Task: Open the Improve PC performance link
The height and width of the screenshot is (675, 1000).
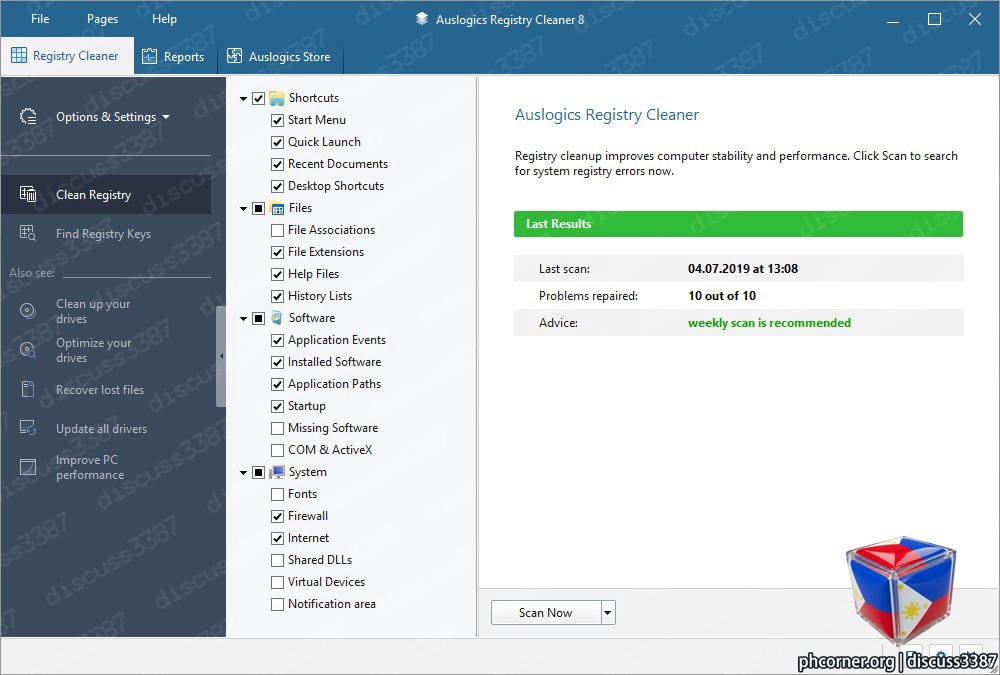Action: click(90, 467)
